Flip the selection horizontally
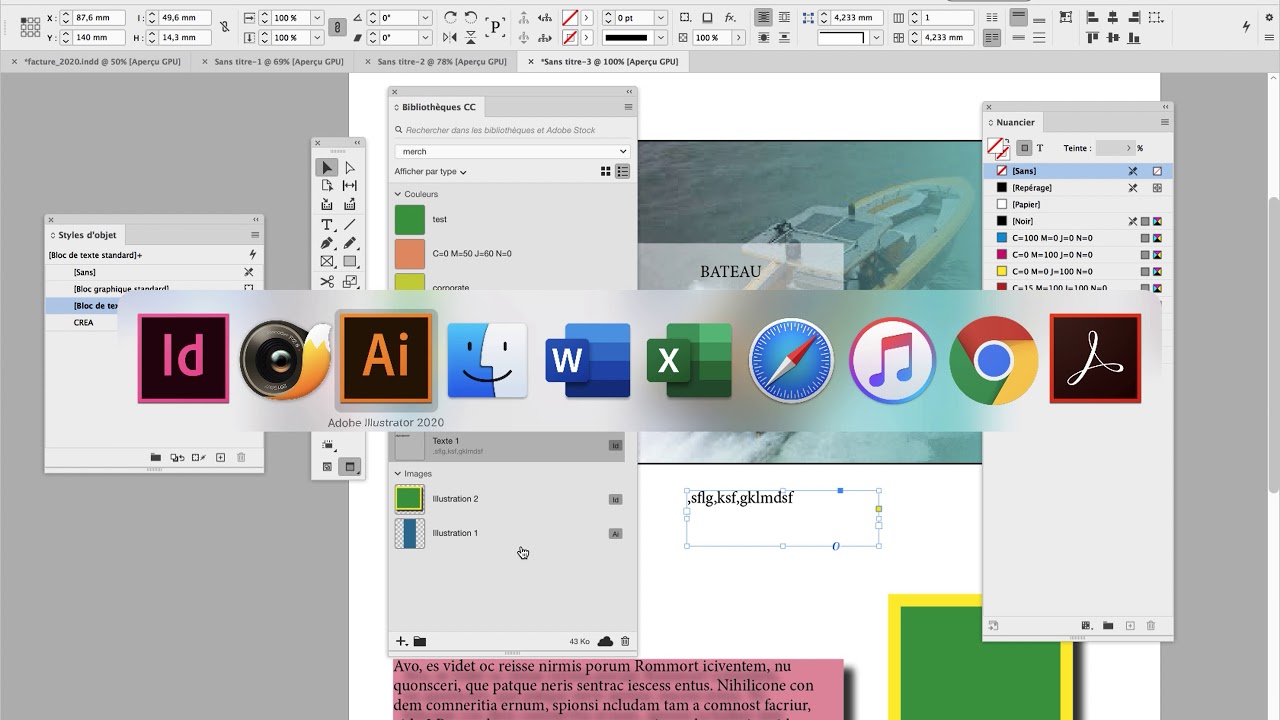The height and width of the screenshot is (720, 1280). click(x=450, y=37)
